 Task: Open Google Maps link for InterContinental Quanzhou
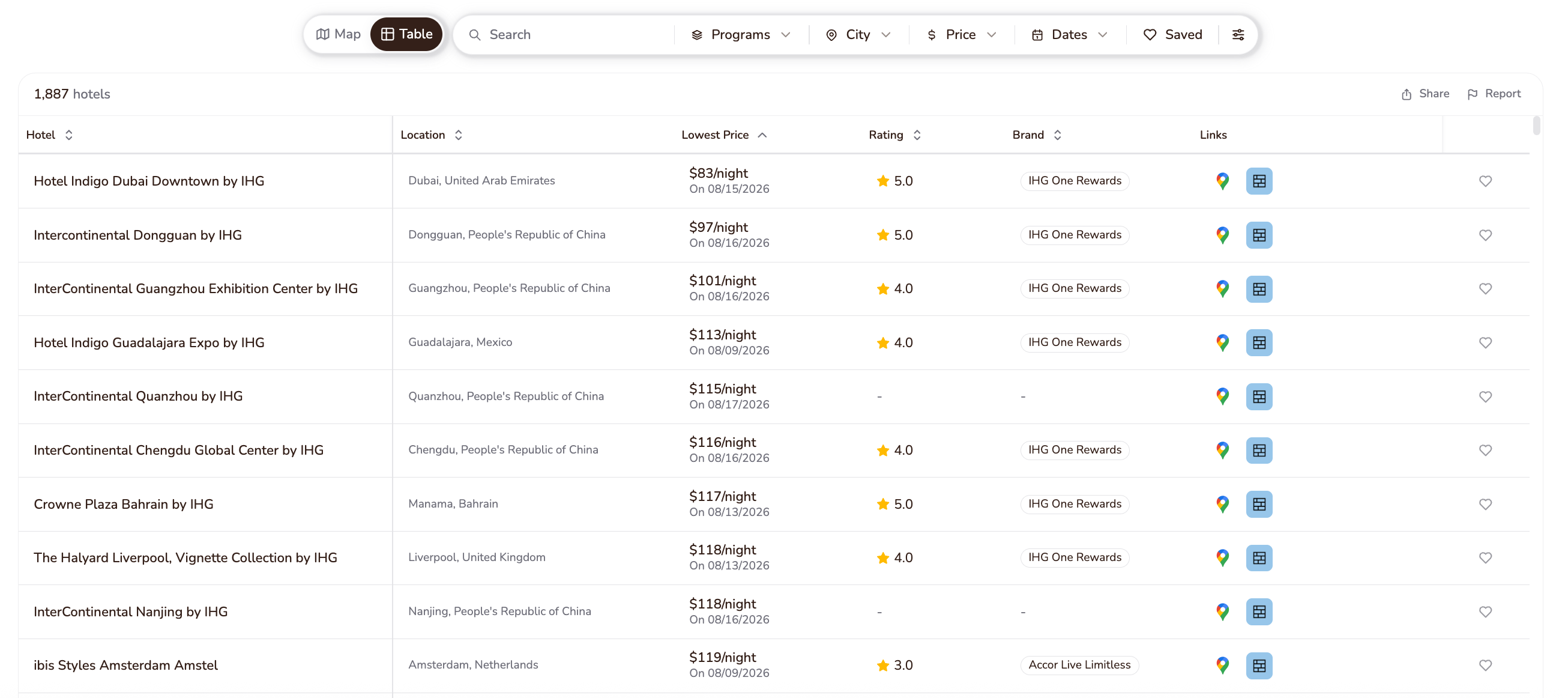point(1222,396)
